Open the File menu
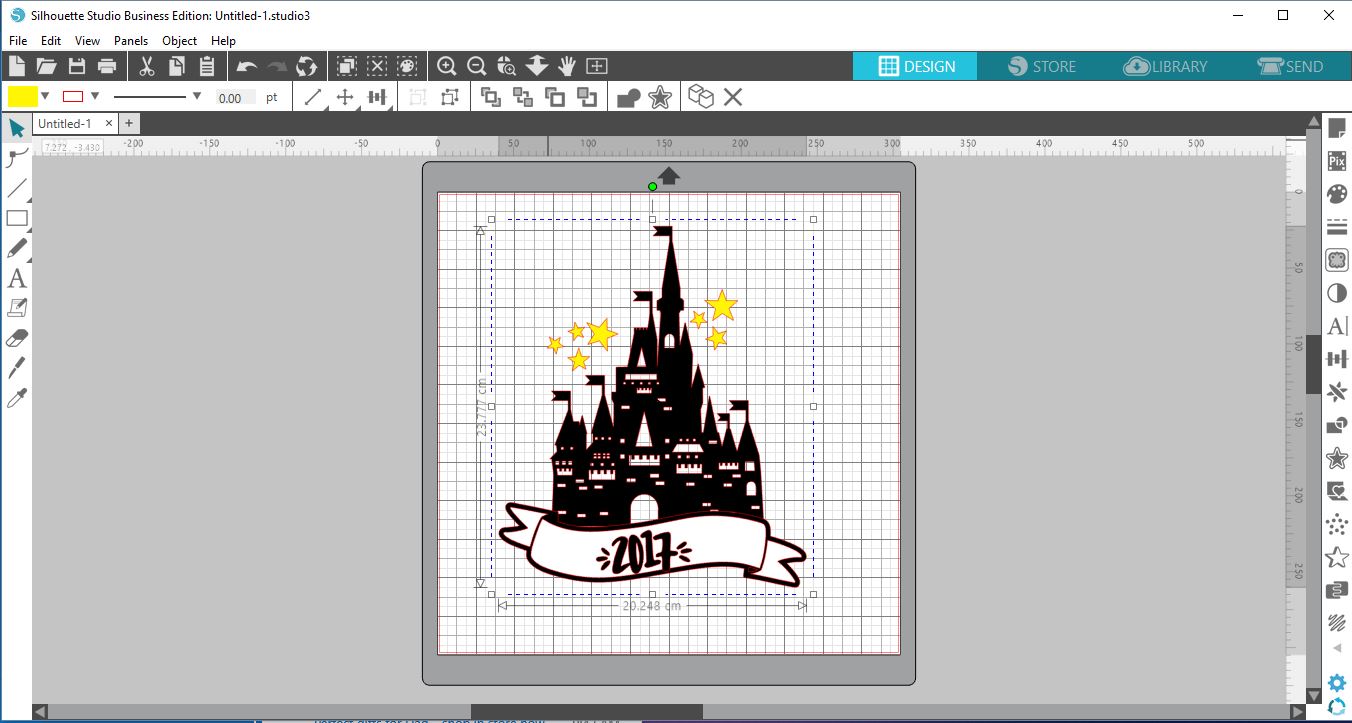This screenshot has width=1352, height=723. tap(18, 41)
